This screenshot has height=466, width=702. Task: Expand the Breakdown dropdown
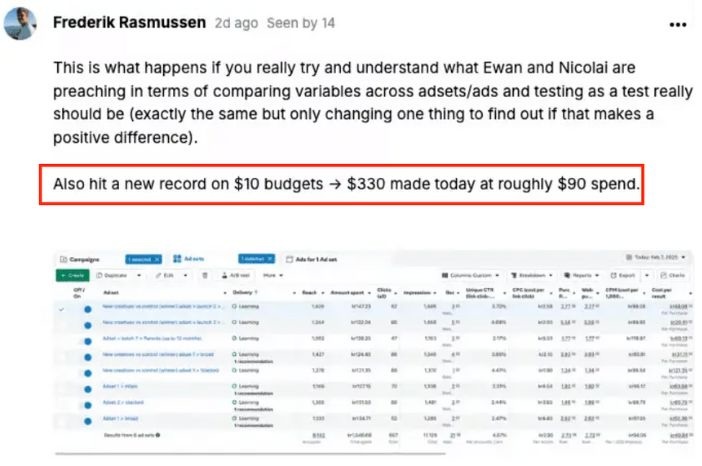(530, 274)
